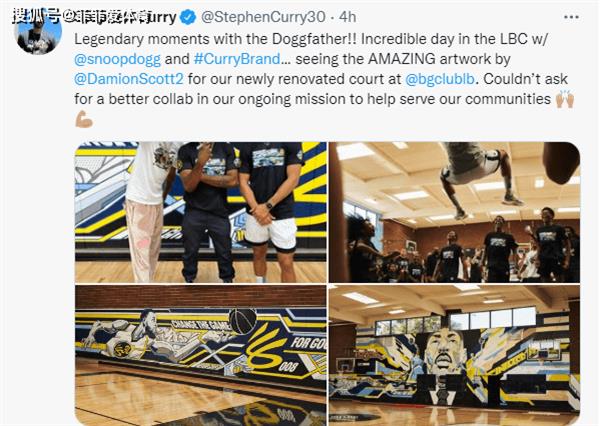600x426 pixels.
Task: Click the flexed bicep emoji
Action: (84, 119)
